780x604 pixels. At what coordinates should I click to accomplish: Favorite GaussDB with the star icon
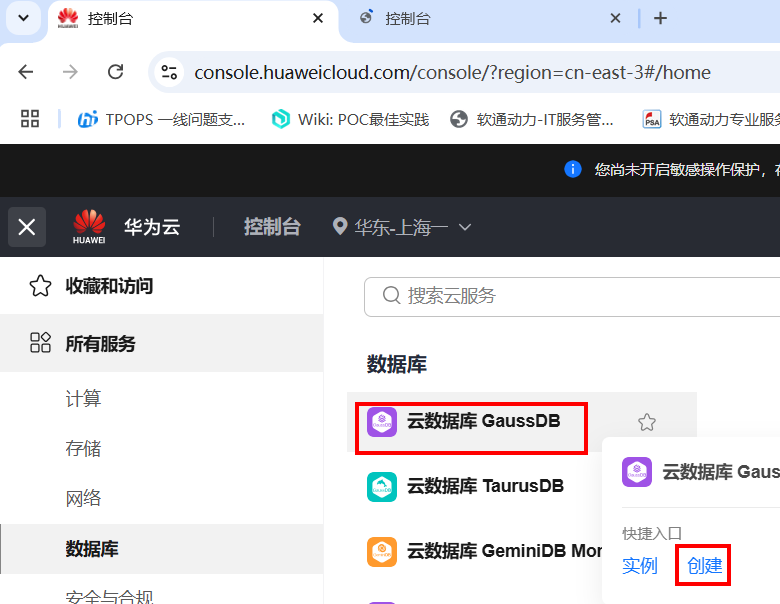(x=647, y=422)
